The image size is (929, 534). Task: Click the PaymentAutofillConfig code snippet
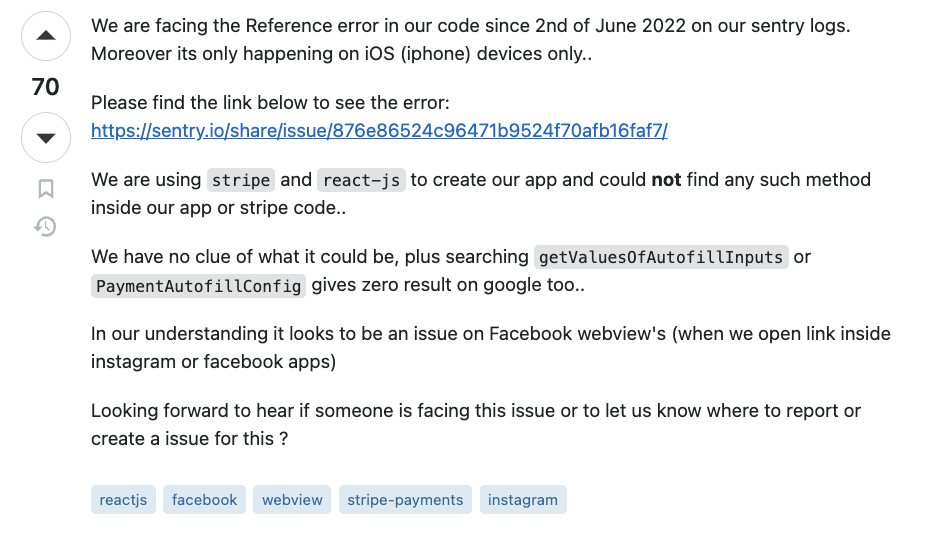198,286
